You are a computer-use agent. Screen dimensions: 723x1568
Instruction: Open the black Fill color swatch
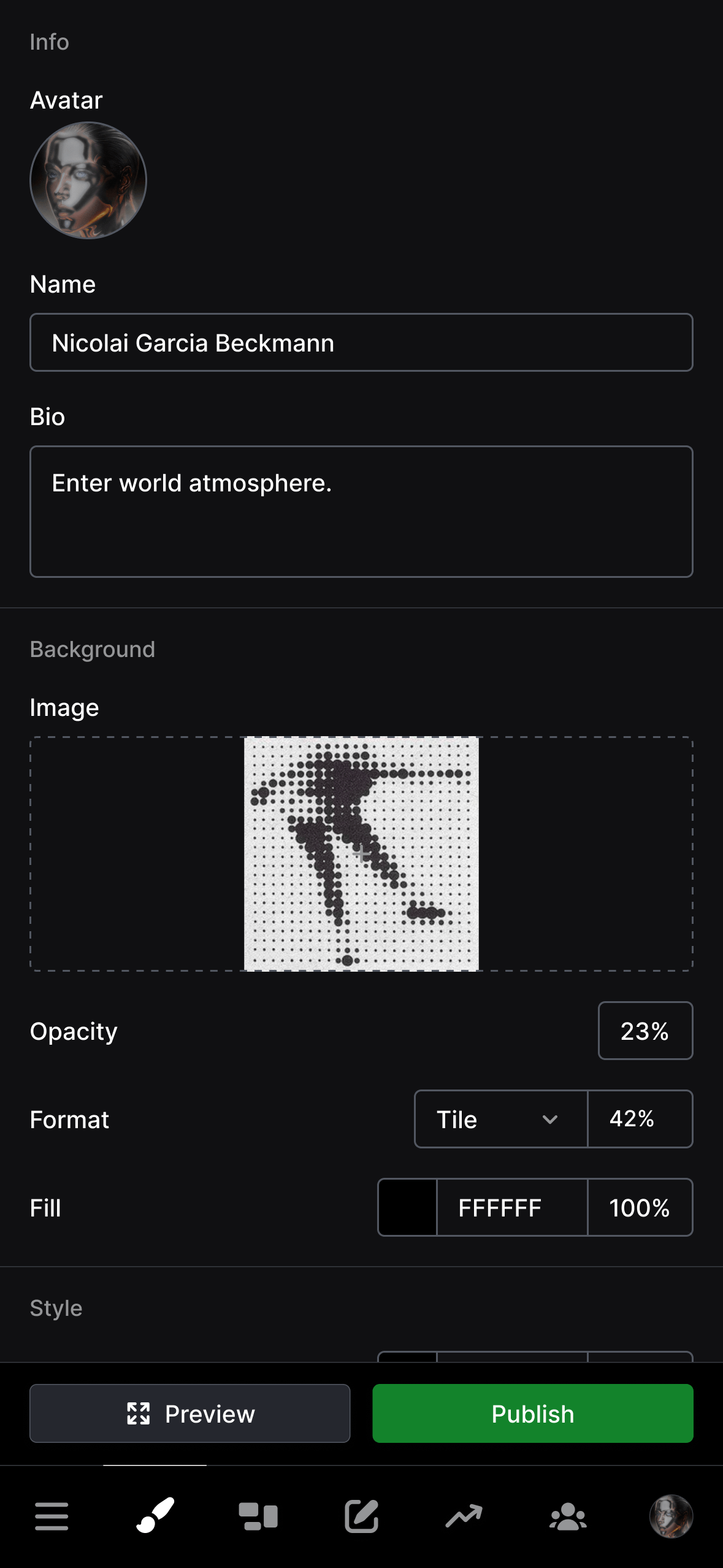click(x=407, y=1207)
